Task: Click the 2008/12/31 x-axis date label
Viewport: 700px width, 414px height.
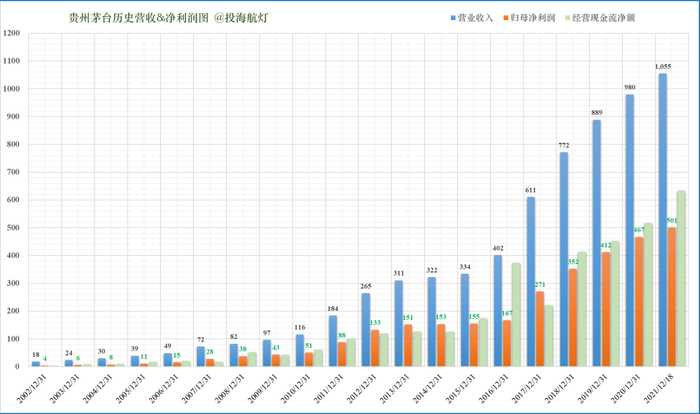Action: coord(229,388)
